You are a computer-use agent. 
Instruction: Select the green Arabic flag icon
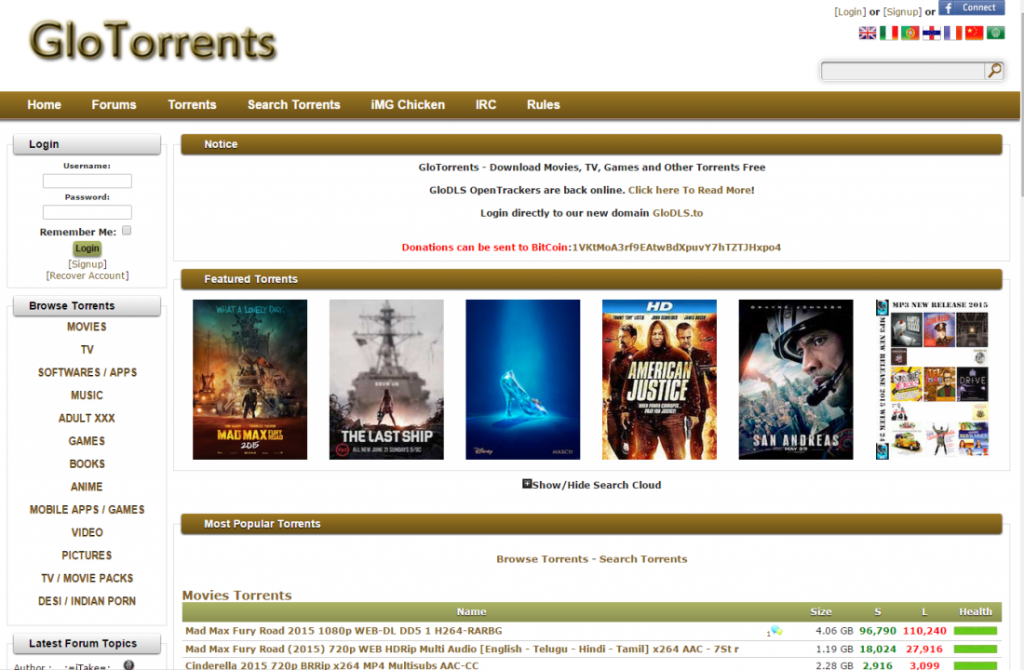point(995,33)
